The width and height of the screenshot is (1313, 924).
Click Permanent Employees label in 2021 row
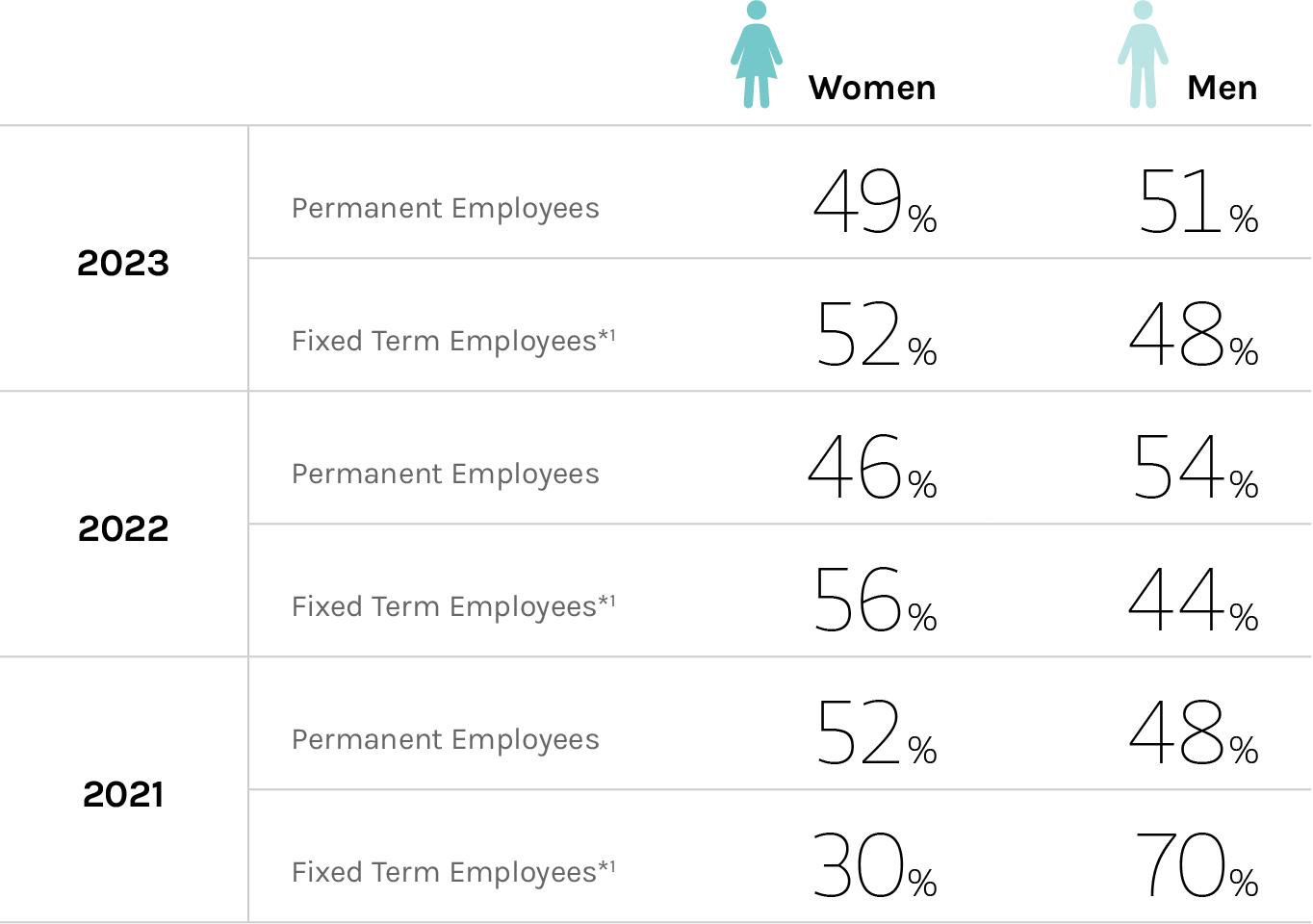point(445,740)
